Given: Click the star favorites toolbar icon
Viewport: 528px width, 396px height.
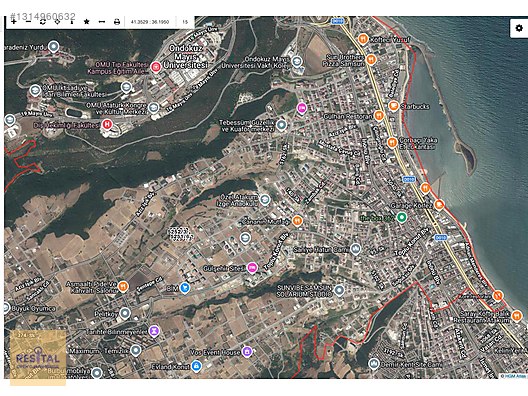Looking at the screenshot, I should (87, 22).
